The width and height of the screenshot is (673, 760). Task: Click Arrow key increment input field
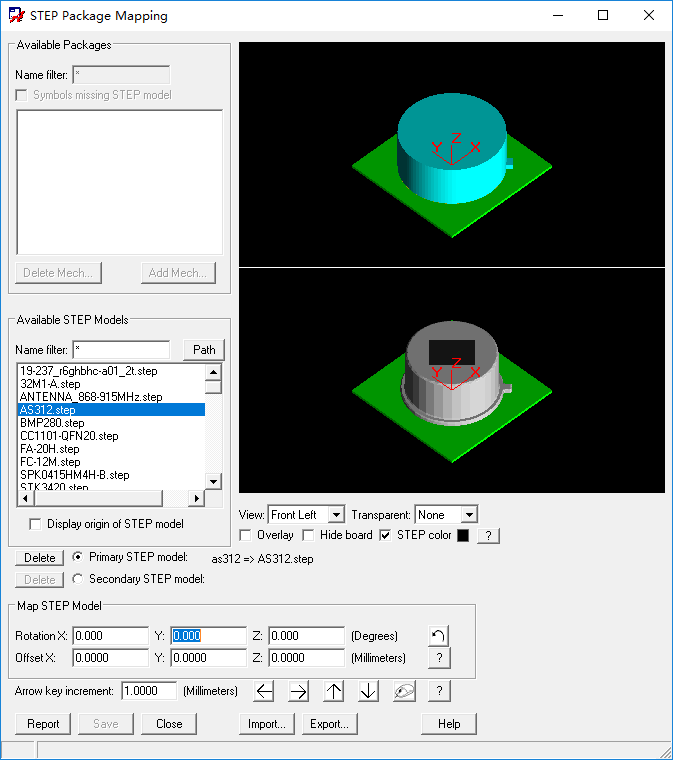pyautogui.click(x=149, y=691)
